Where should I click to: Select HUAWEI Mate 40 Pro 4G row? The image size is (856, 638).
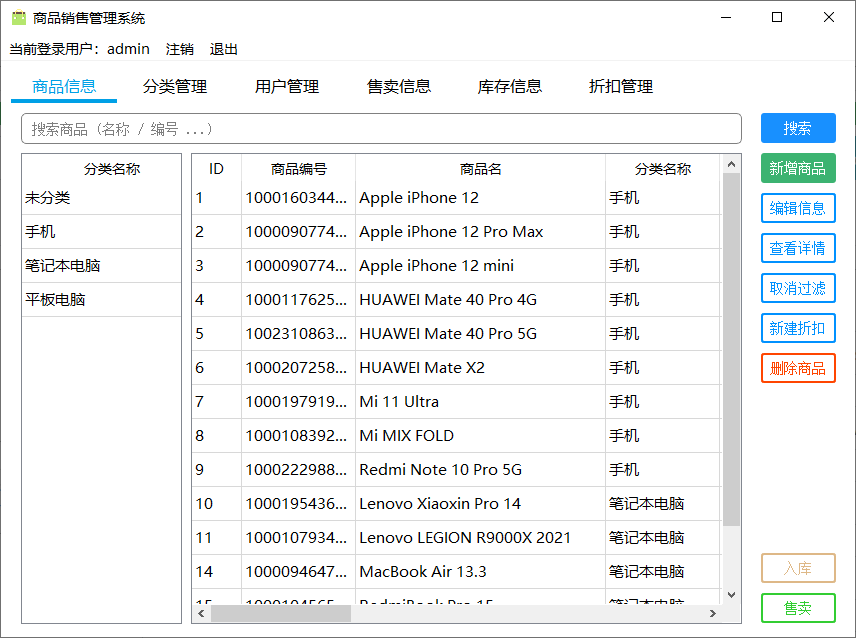coord(456,300)
